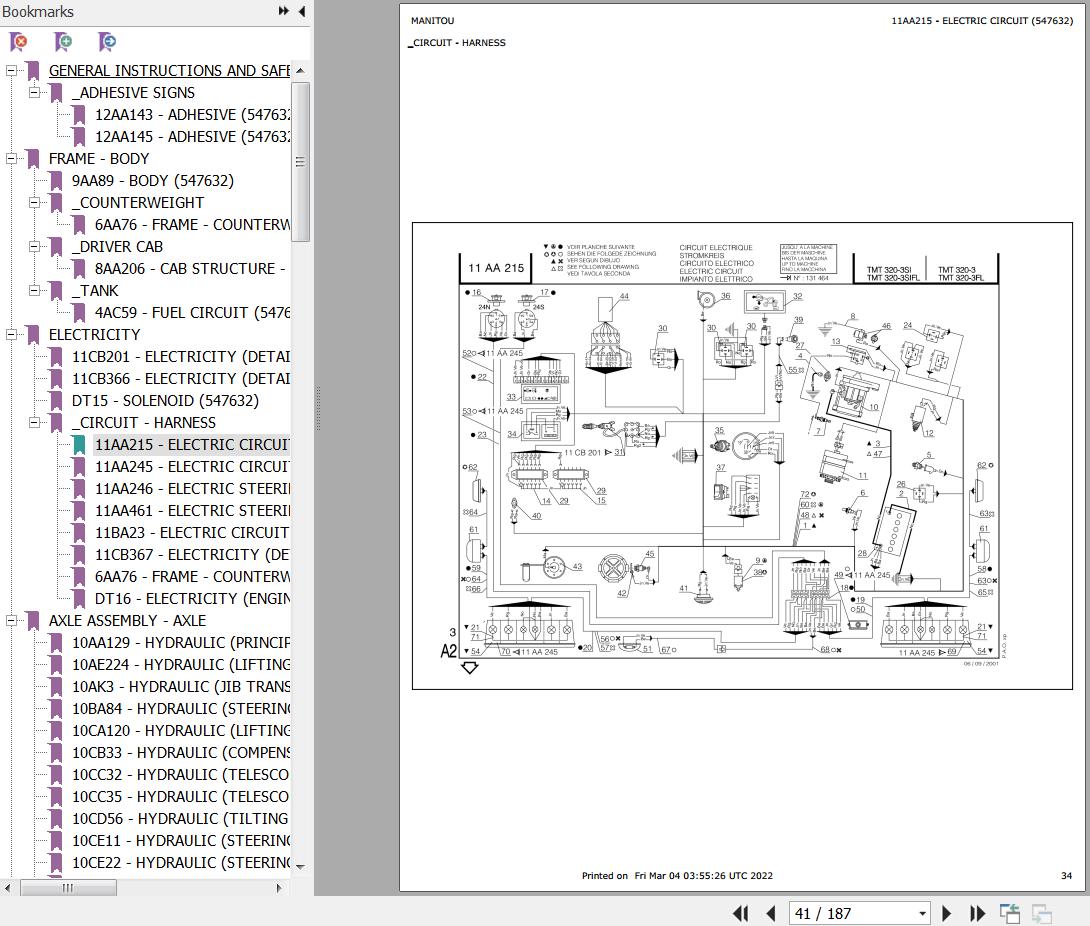The width and height of the screenshot is (1090, 926).
Task: Click the bookmarks vertical scrollbar thumb
Action: [x=300, y=160]
